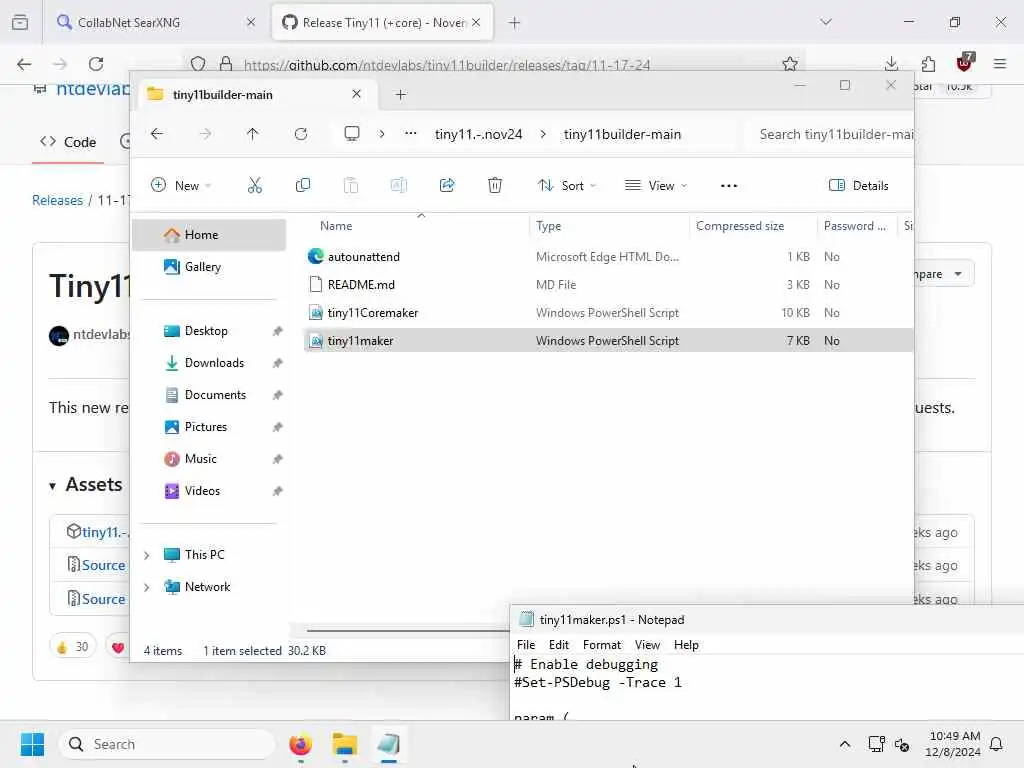The width and height of the screenshot is (1024, 768).
Task: Open the New item dropdown
Action: coord(181,185)
